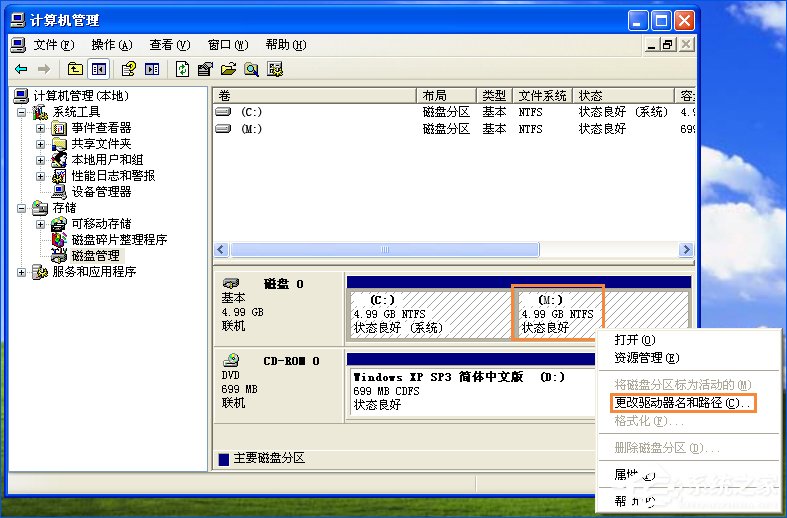The height and width of the screenshot is (518, 787).
Task: Click the gray Forward arrow in the toolbar
Action: [x=44, y=69]
